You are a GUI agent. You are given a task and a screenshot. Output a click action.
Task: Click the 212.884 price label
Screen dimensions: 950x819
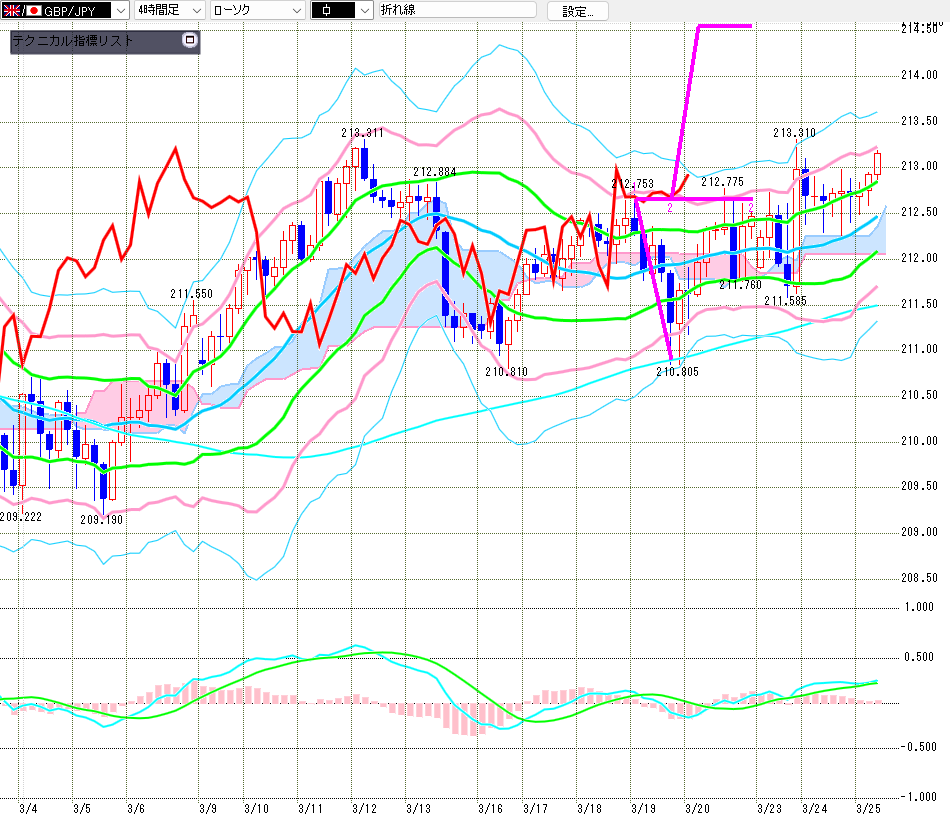click(x=434, y=172)
